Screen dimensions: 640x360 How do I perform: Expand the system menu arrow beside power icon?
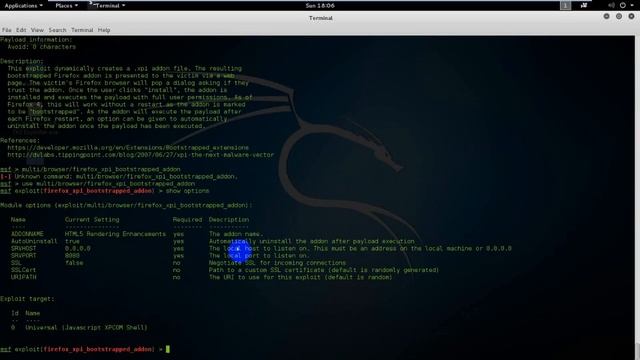pos(632,6)
